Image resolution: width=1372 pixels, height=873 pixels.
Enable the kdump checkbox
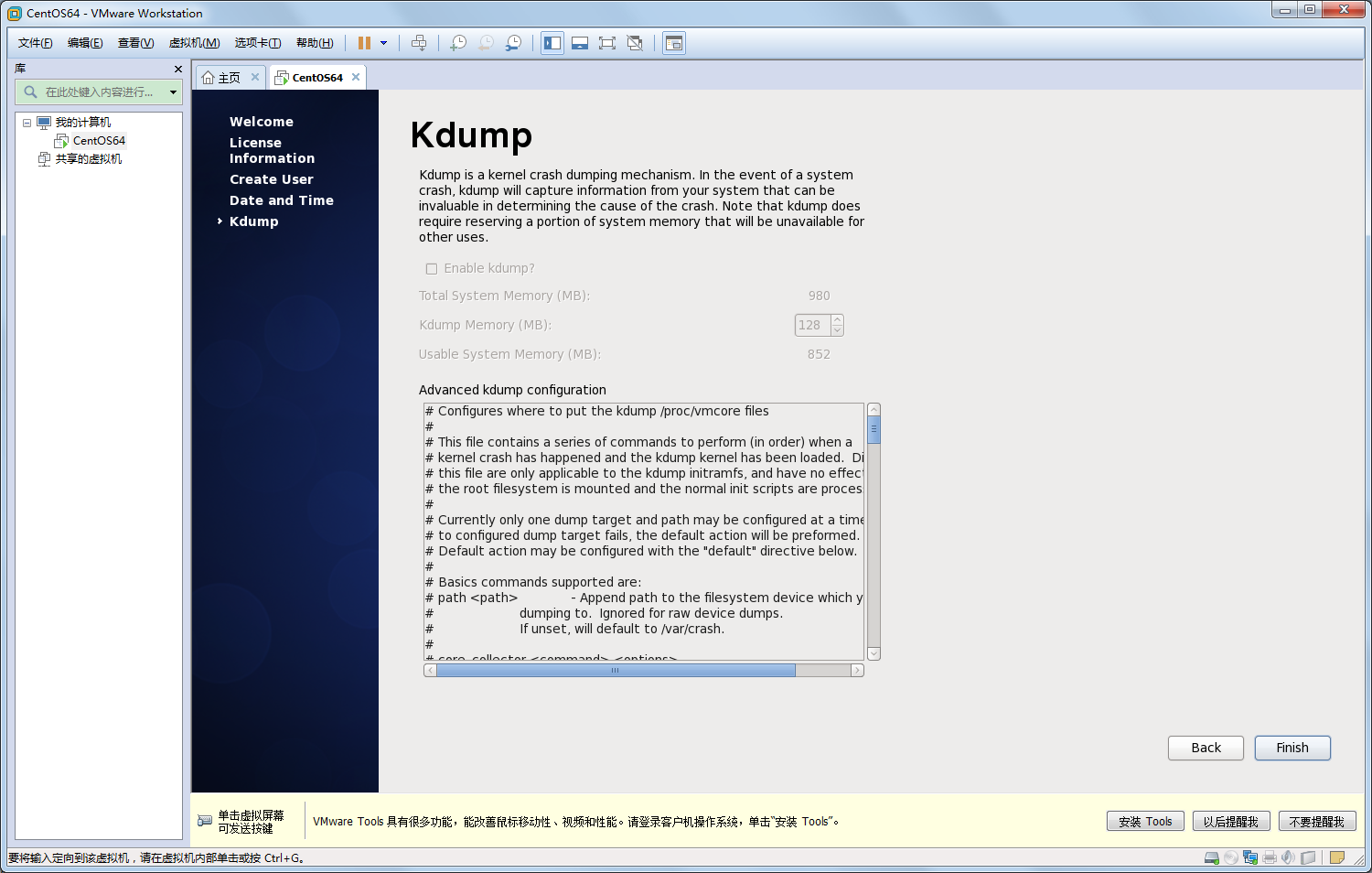click(432, 269)
